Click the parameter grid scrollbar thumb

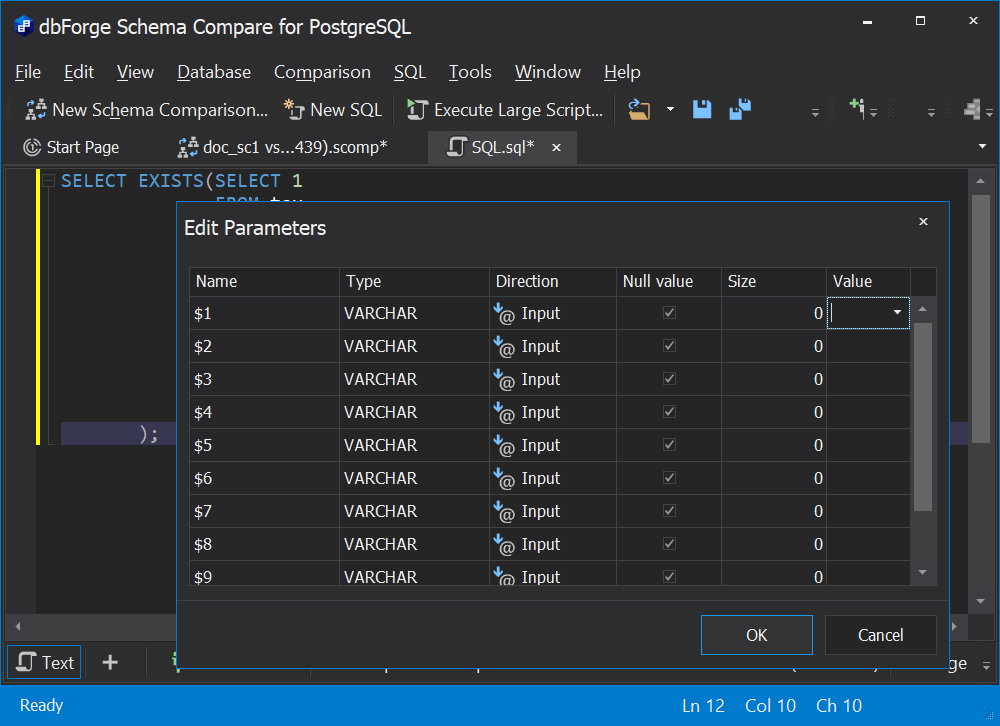(922, 417)
